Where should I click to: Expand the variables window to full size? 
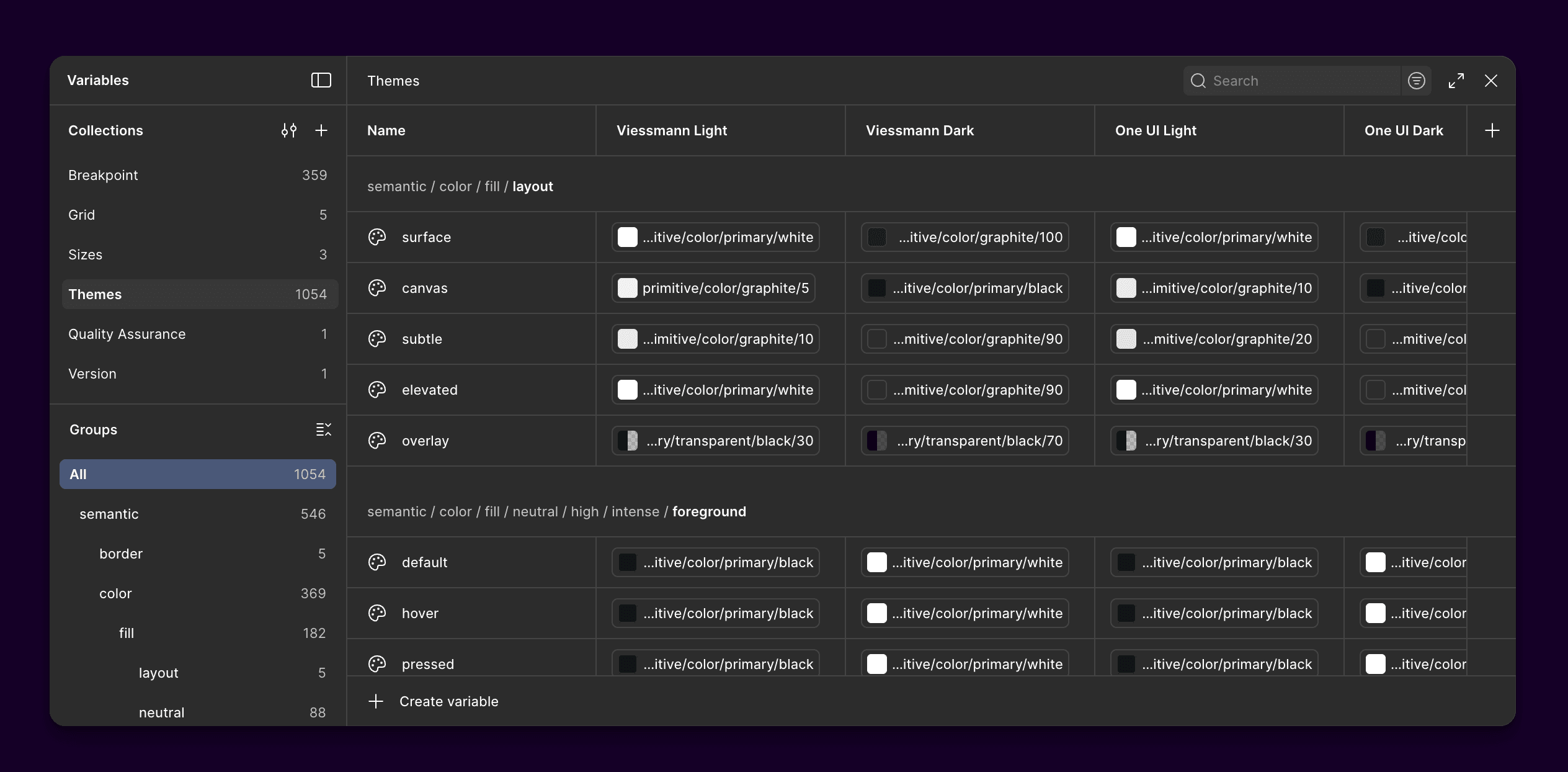[x=1456, y=81]
